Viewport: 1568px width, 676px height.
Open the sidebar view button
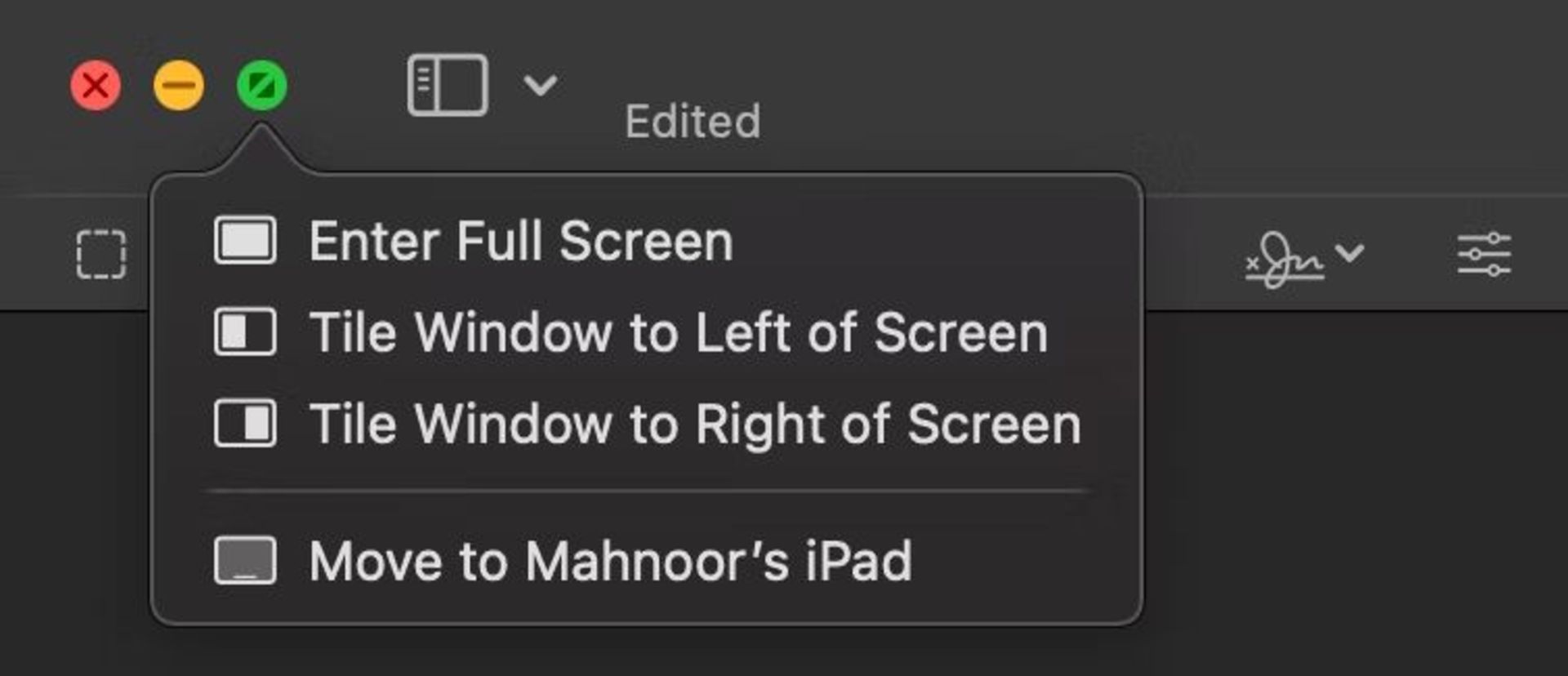tap(448, 85)
